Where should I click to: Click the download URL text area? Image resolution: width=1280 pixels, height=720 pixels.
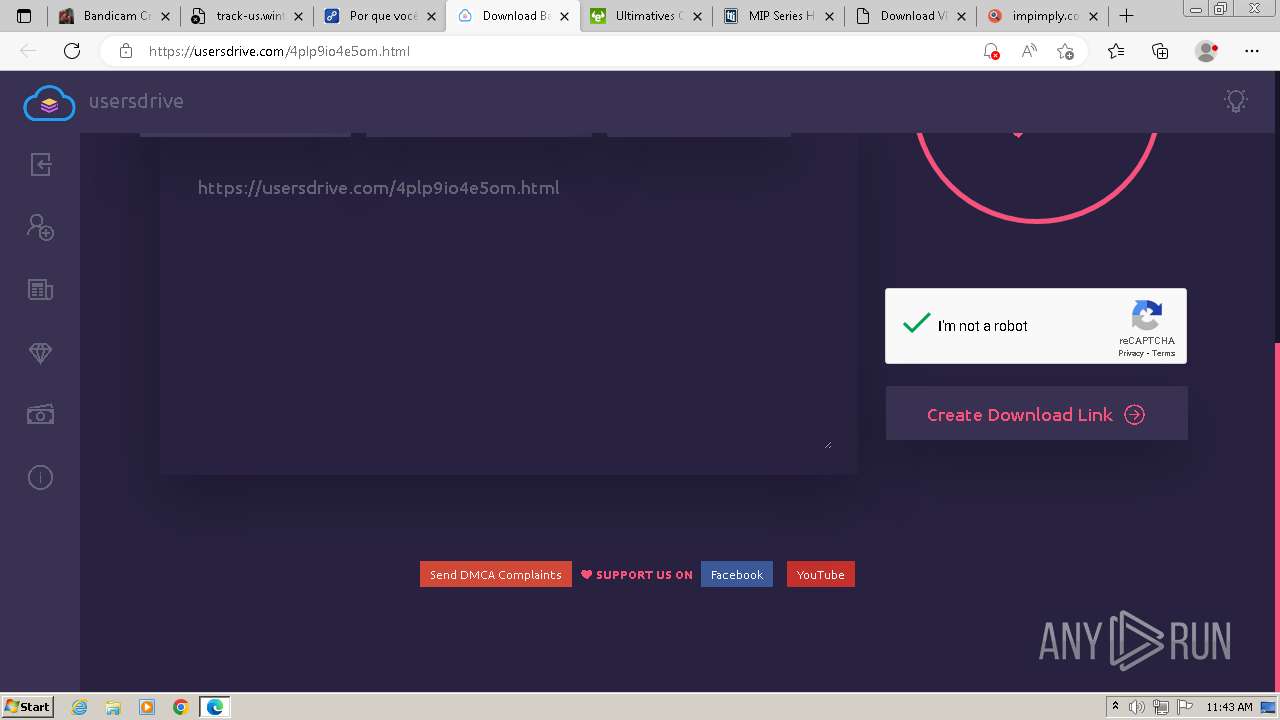coord(508,310)
